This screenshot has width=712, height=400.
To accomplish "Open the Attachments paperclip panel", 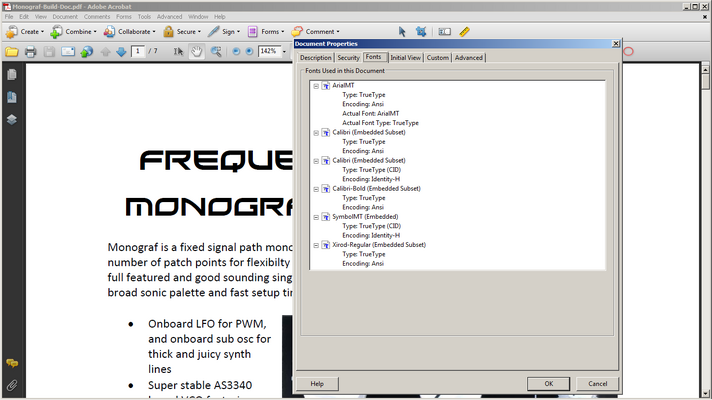I will click(12, 385).
